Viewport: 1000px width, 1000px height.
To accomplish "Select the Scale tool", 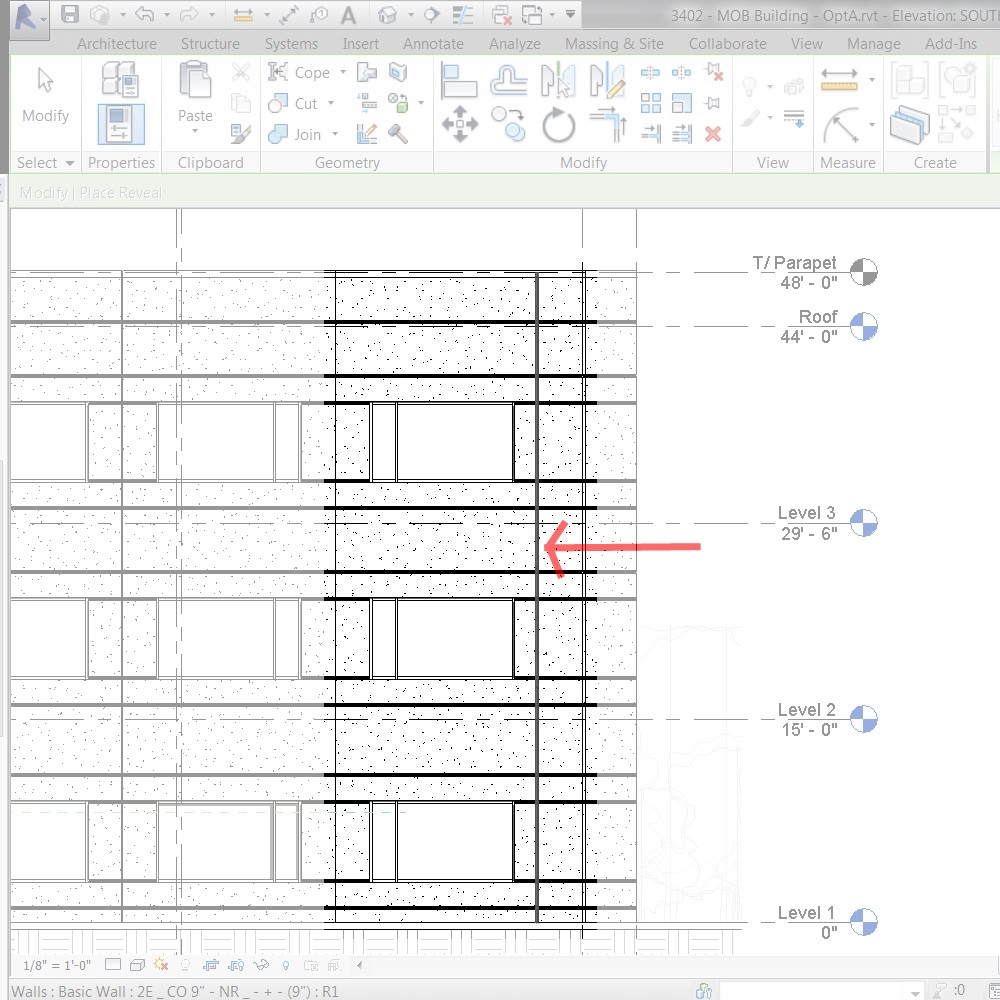I will coord(681,103).
